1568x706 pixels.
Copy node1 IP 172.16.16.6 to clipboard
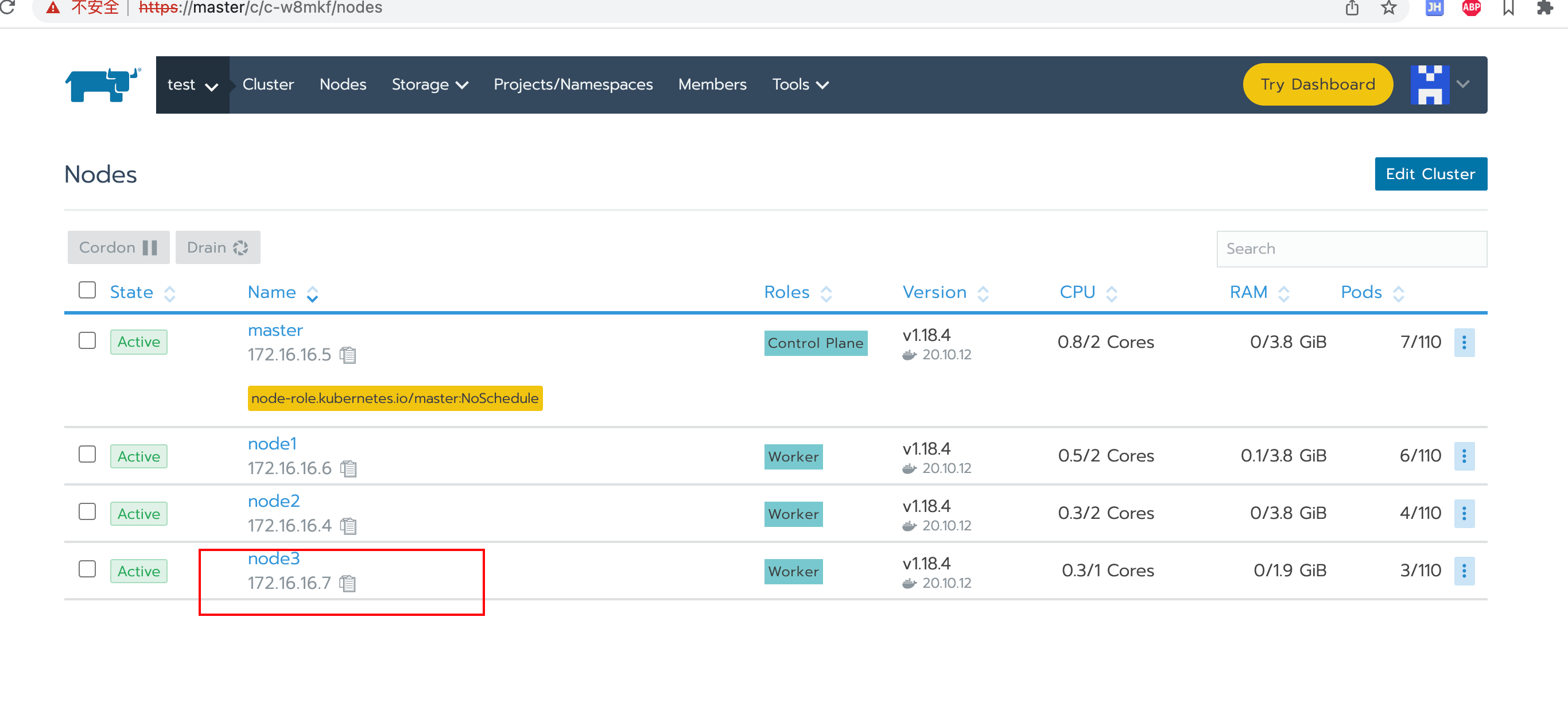click(x=348, y=468)
